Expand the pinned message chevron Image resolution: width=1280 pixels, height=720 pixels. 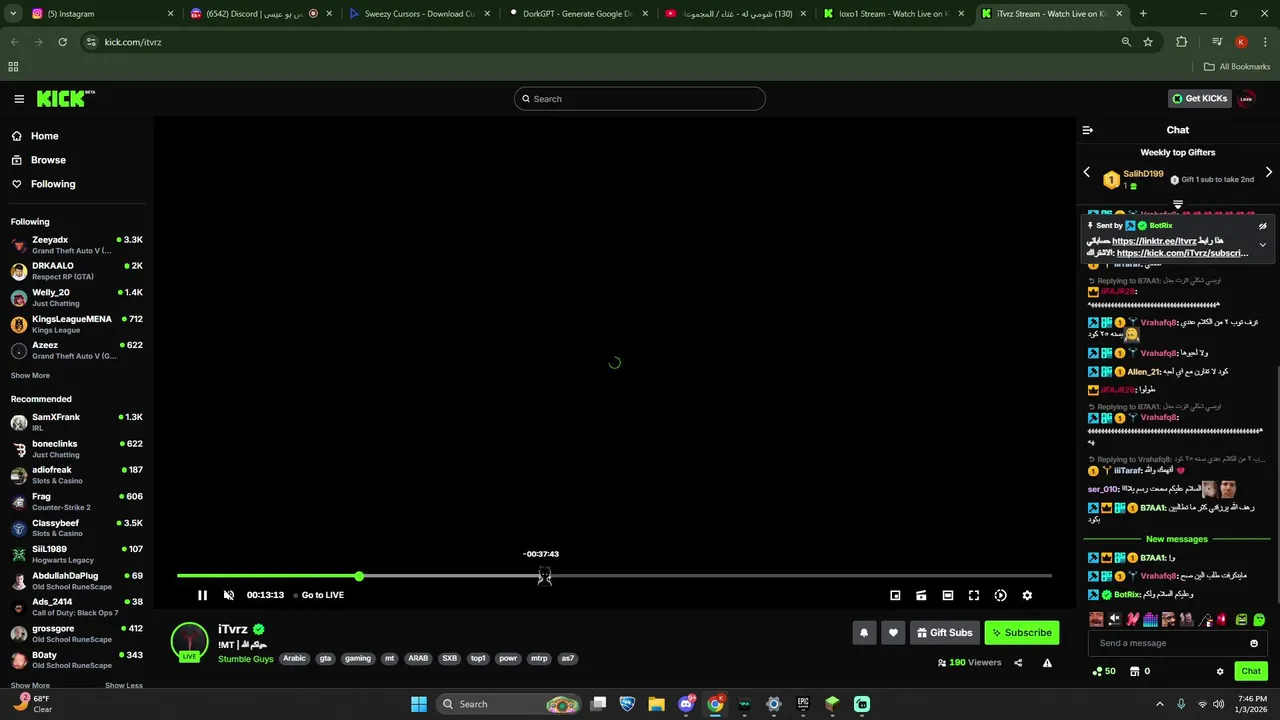(x=1262, y=245)
